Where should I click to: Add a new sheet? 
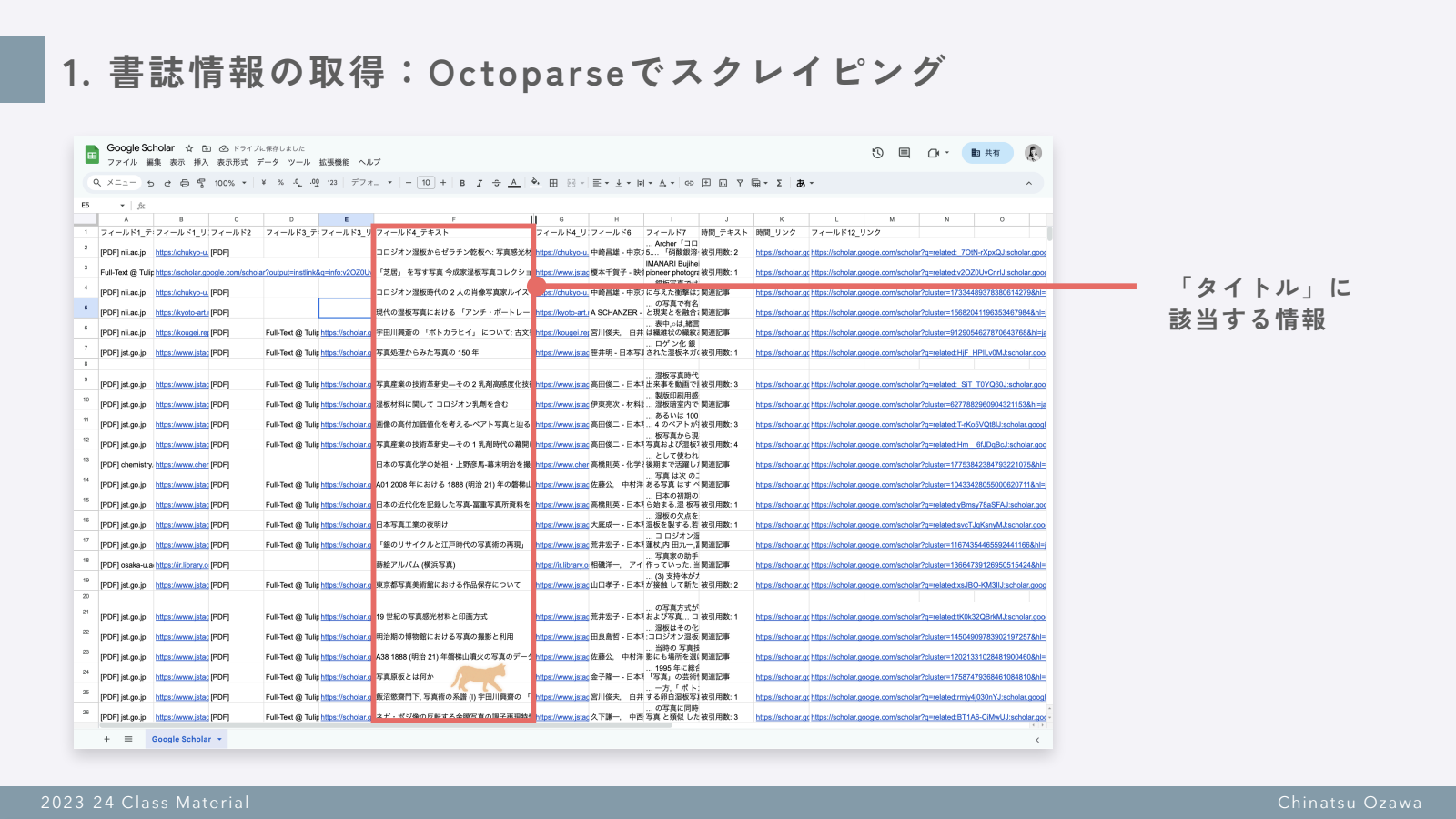coord(106,739)
